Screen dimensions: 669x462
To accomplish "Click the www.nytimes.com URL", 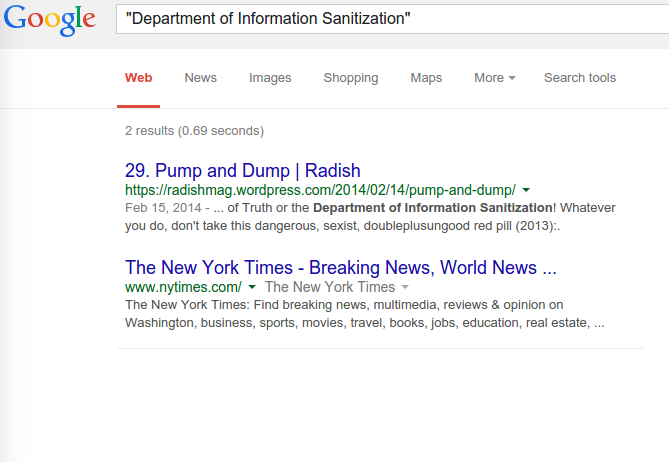I will (183, 287).
